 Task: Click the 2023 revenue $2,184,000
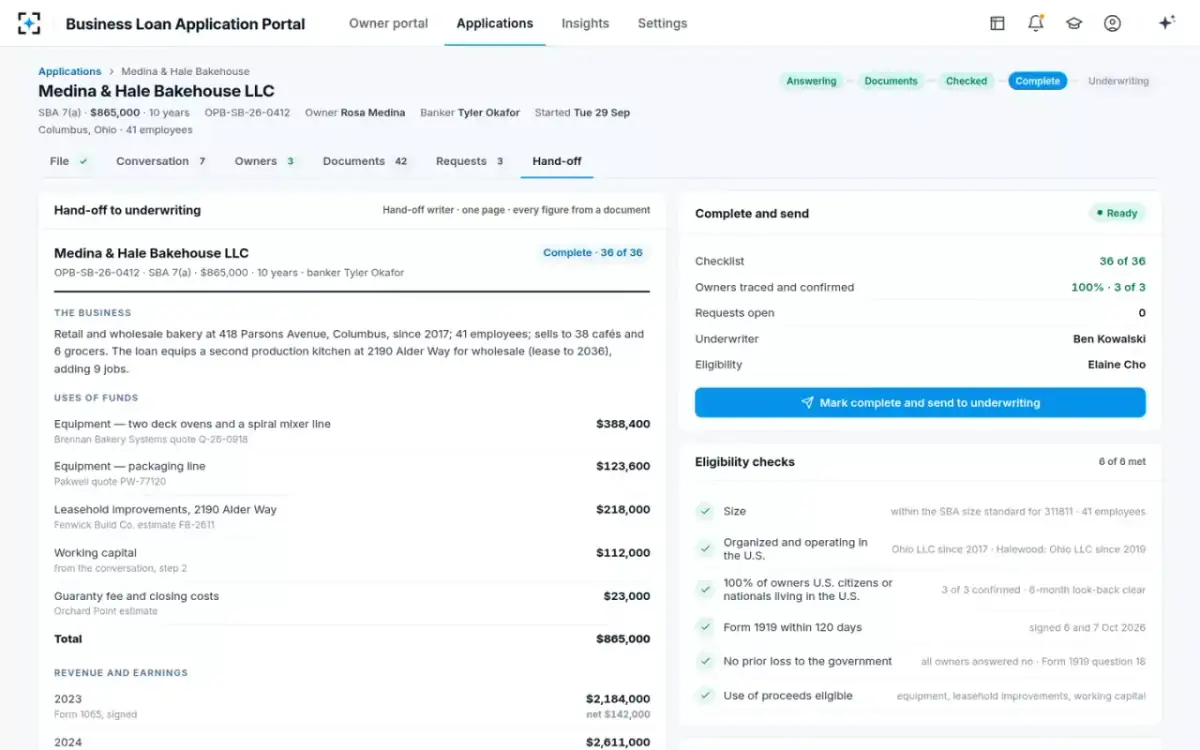618,699
